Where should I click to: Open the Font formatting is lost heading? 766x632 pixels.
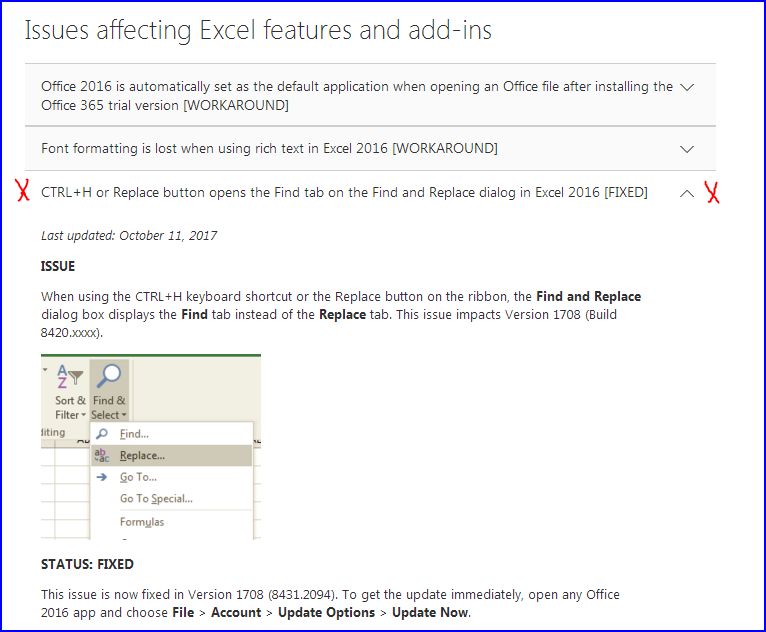pyautogui.click(x=269, y=148)
